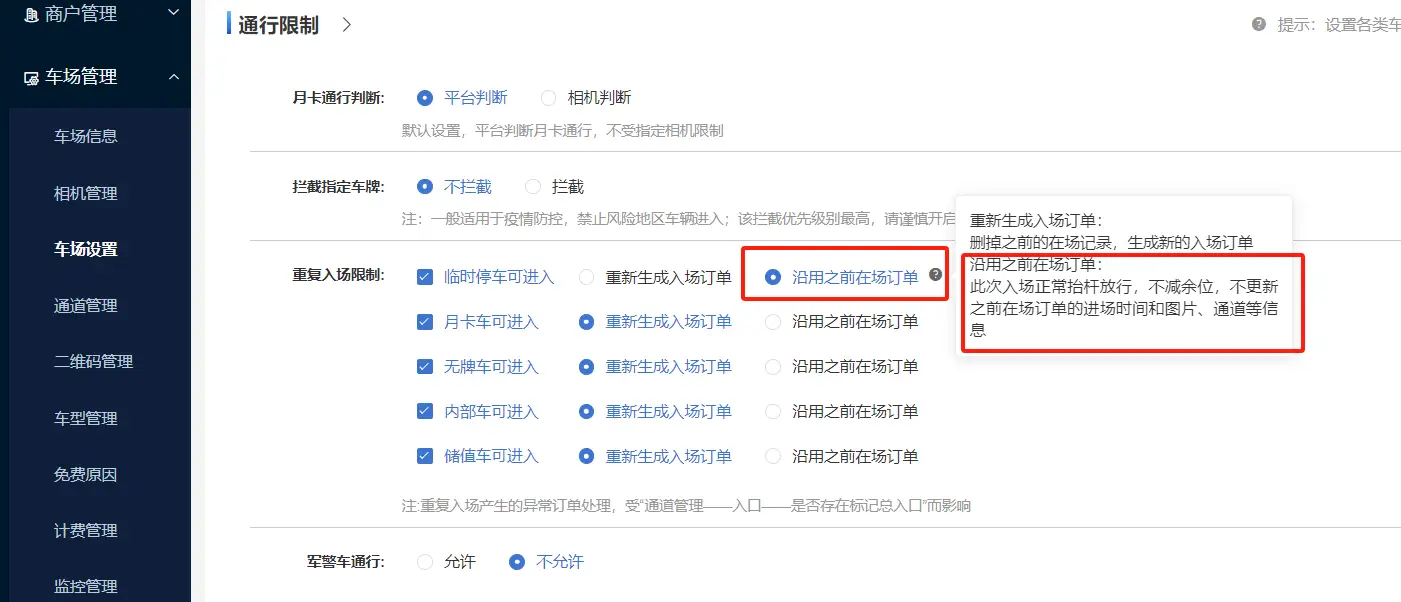Uncheck the 月卡车可进入 checkbox
Screen dimensions: 1401x602
(x=425, y=322)
